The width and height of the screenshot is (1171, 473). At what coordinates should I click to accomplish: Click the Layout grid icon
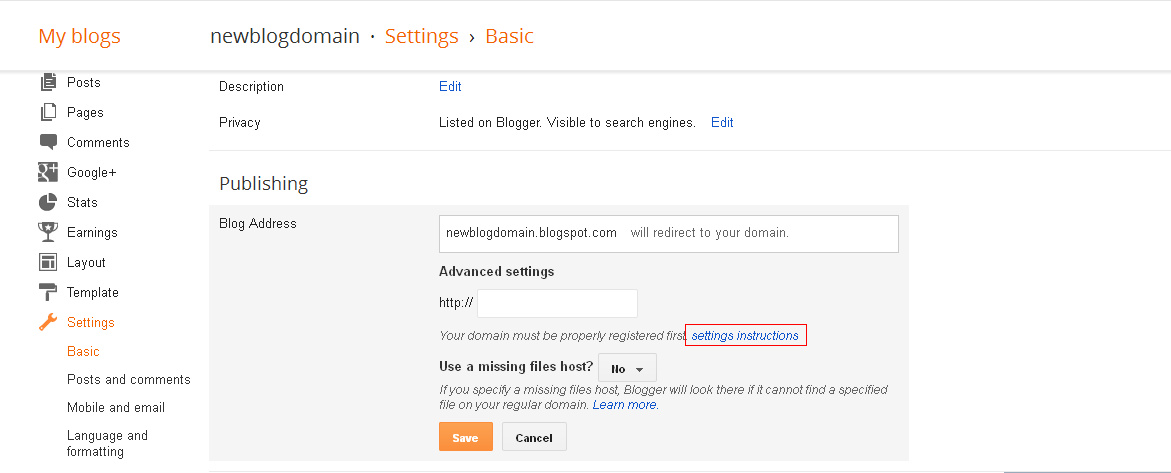[48, 262]
